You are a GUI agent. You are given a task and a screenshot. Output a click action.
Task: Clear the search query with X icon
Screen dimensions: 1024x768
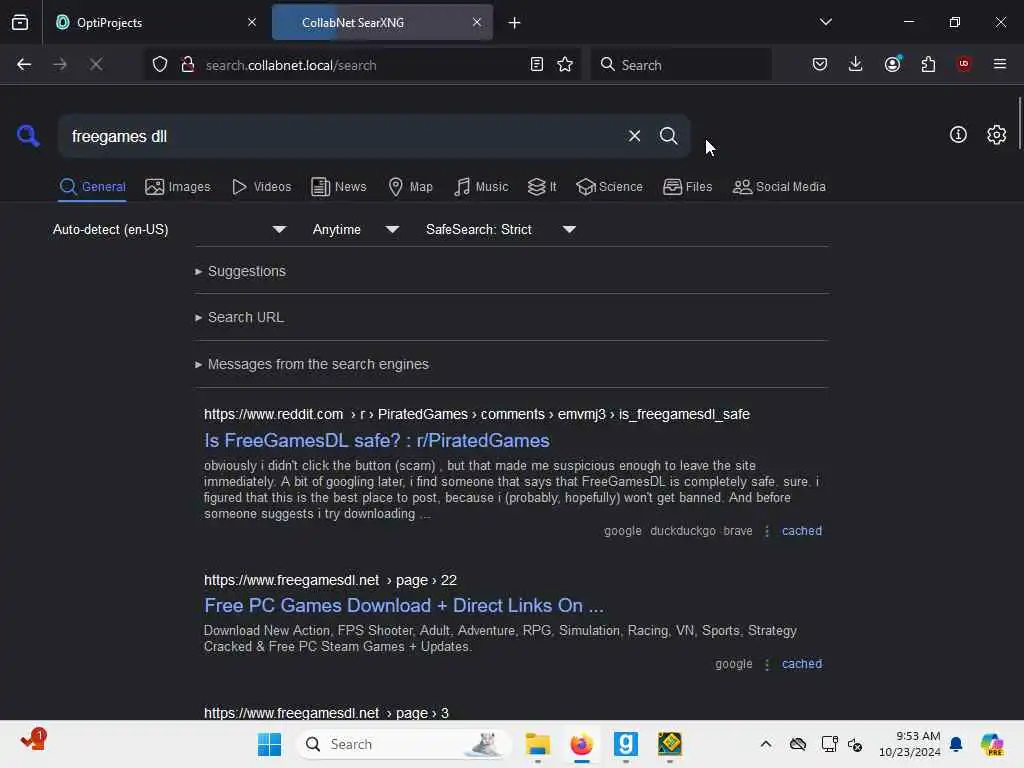[x=634, y=136]
